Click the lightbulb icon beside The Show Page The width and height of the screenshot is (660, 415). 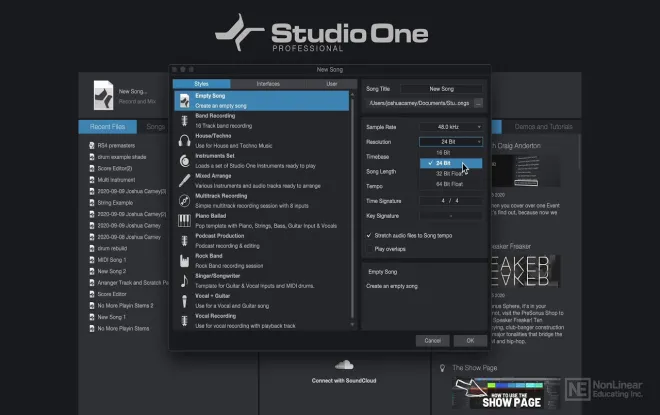click(x=442, y=368)
